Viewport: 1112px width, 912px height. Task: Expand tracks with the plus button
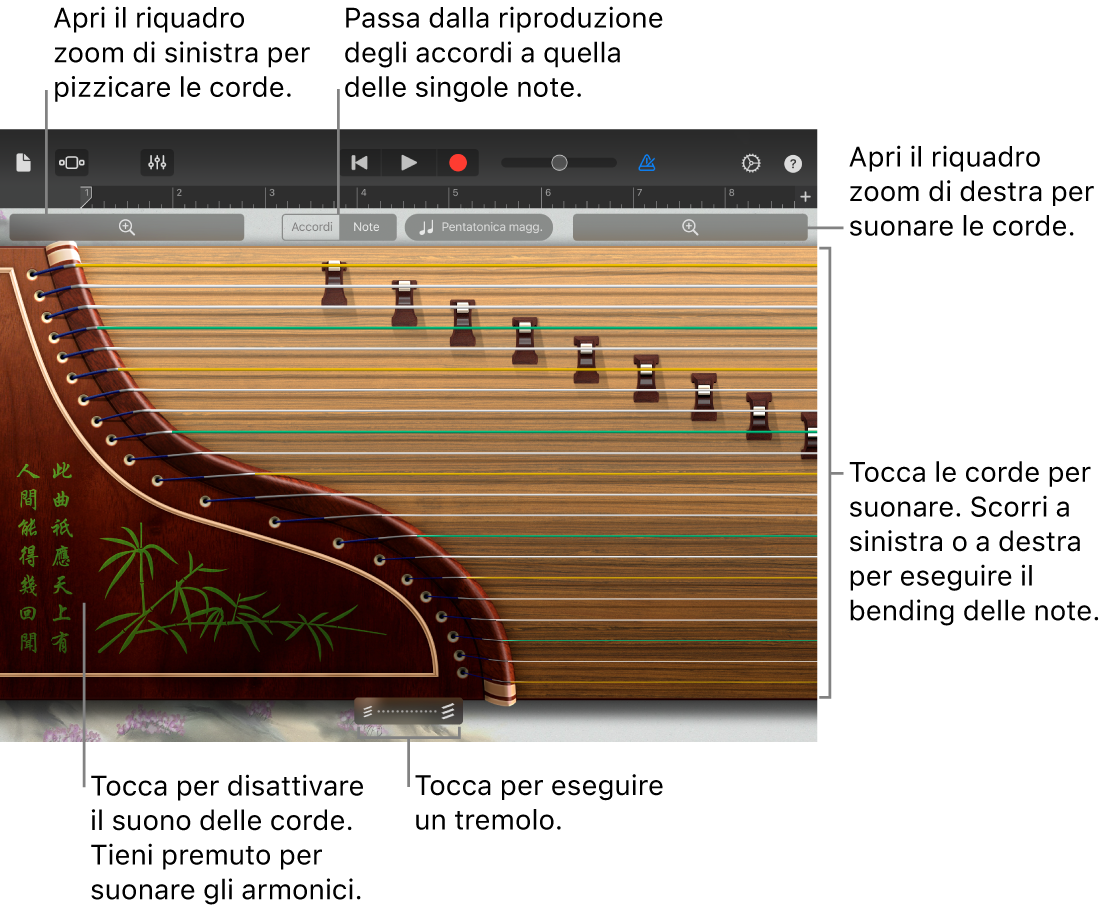(x=805, y=196)
